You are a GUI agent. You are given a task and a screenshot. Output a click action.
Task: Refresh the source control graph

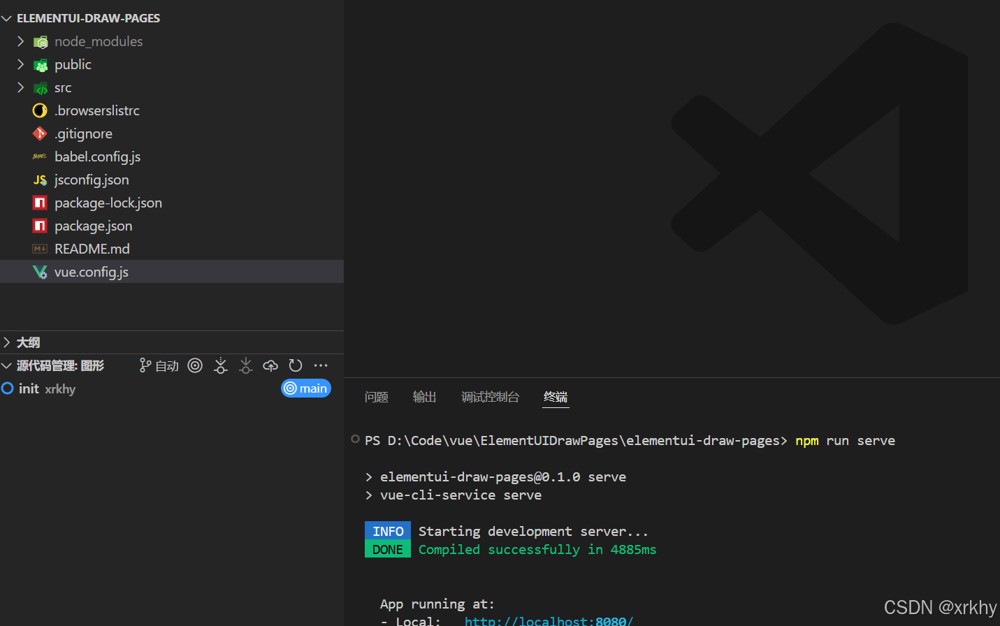pos(295,365)
